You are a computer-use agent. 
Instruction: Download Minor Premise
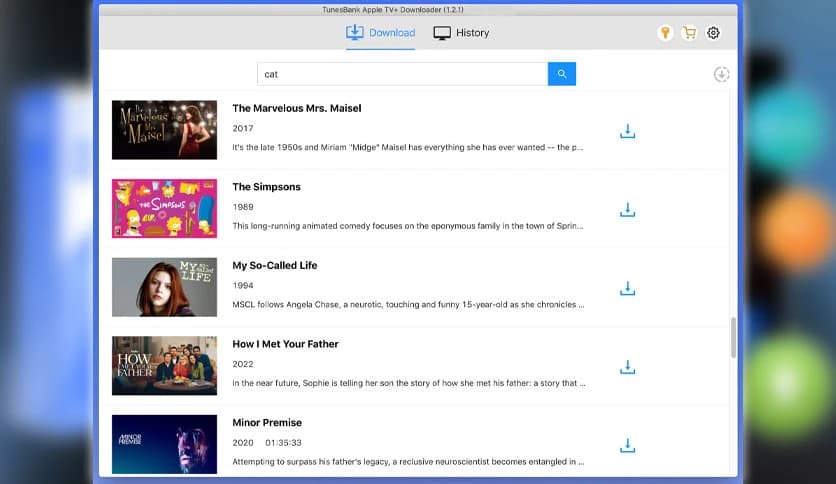click(x=628, y=446)
